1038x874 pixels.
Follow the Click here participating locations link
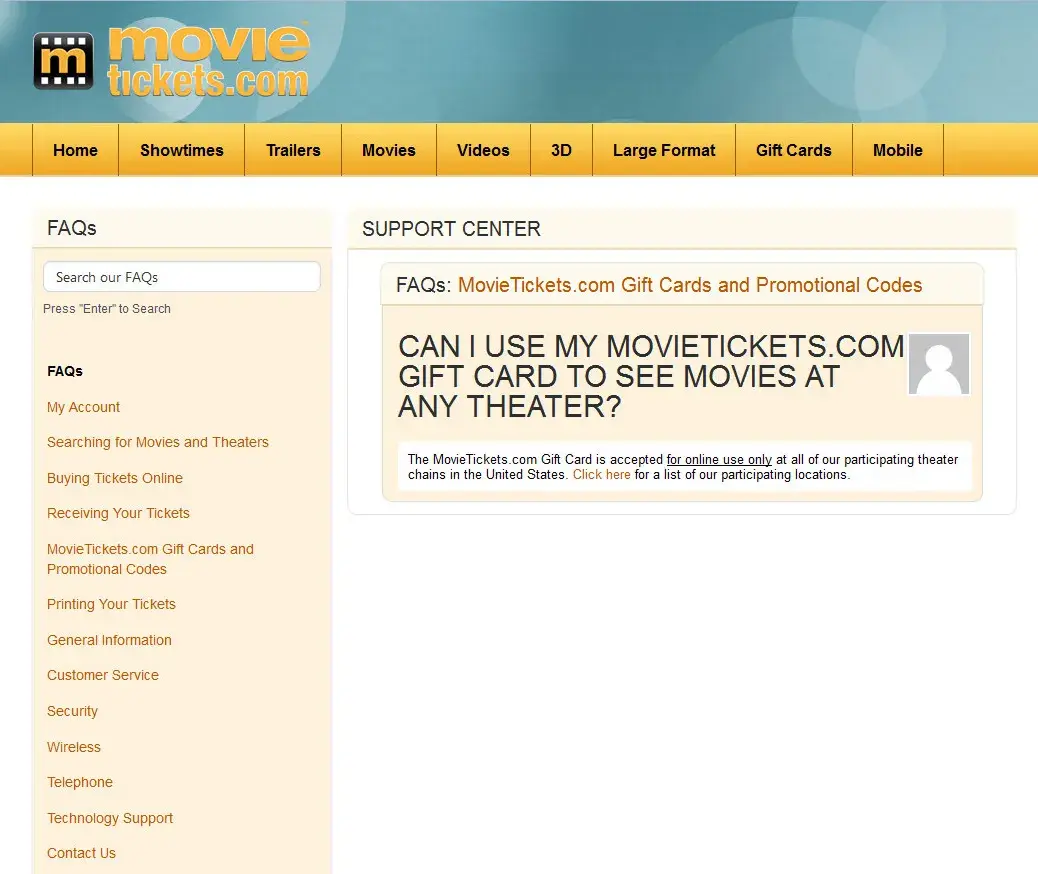pos(601,475)
